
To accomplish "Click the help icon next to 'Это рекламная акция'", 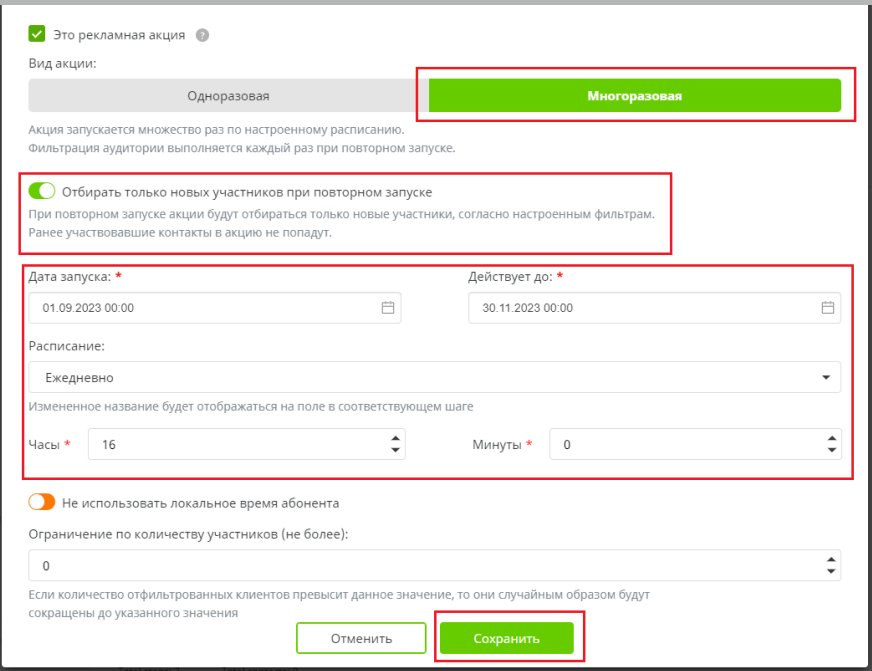I will pos(202,35).
